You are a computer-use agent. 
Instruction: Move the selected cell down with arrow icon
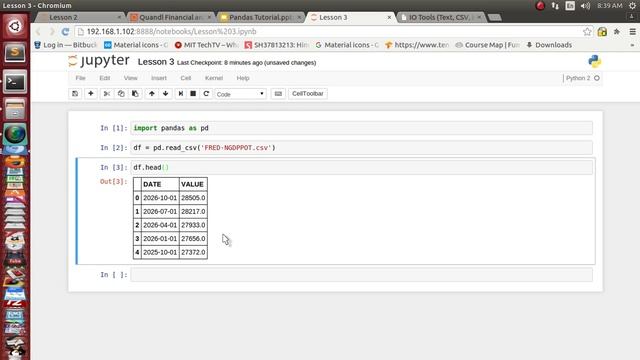(x=165, y=93)
